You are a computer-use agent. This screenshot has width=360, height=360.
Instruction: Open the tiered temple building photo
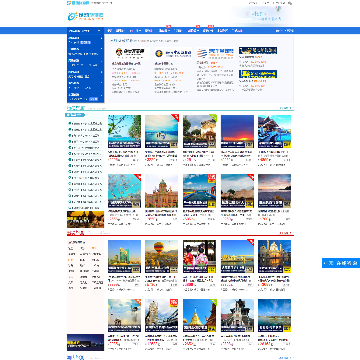(x=237, y=315)
